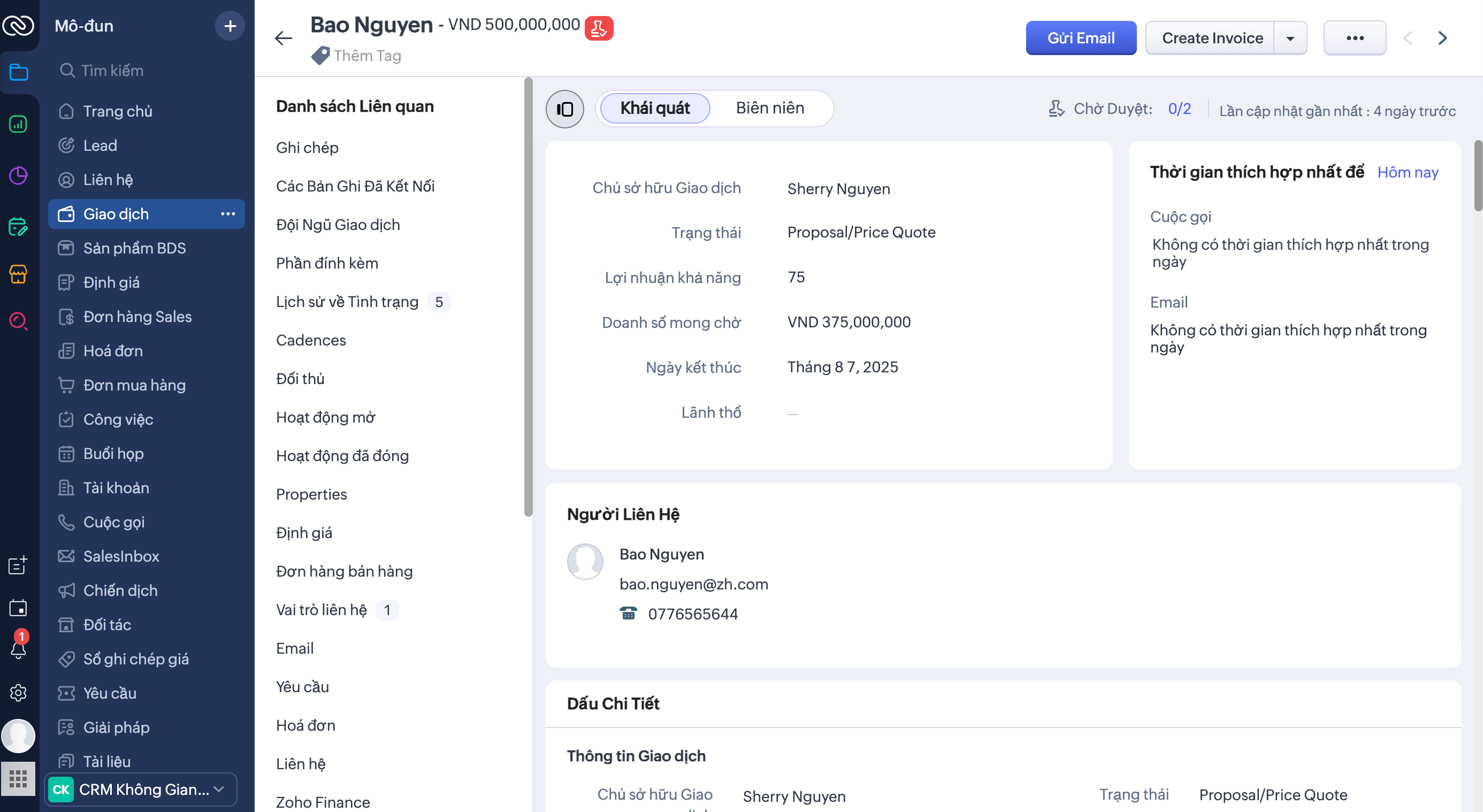Open Bao Nguyen contact name link
Screen dimensions: 1483x812
[661, 554]
